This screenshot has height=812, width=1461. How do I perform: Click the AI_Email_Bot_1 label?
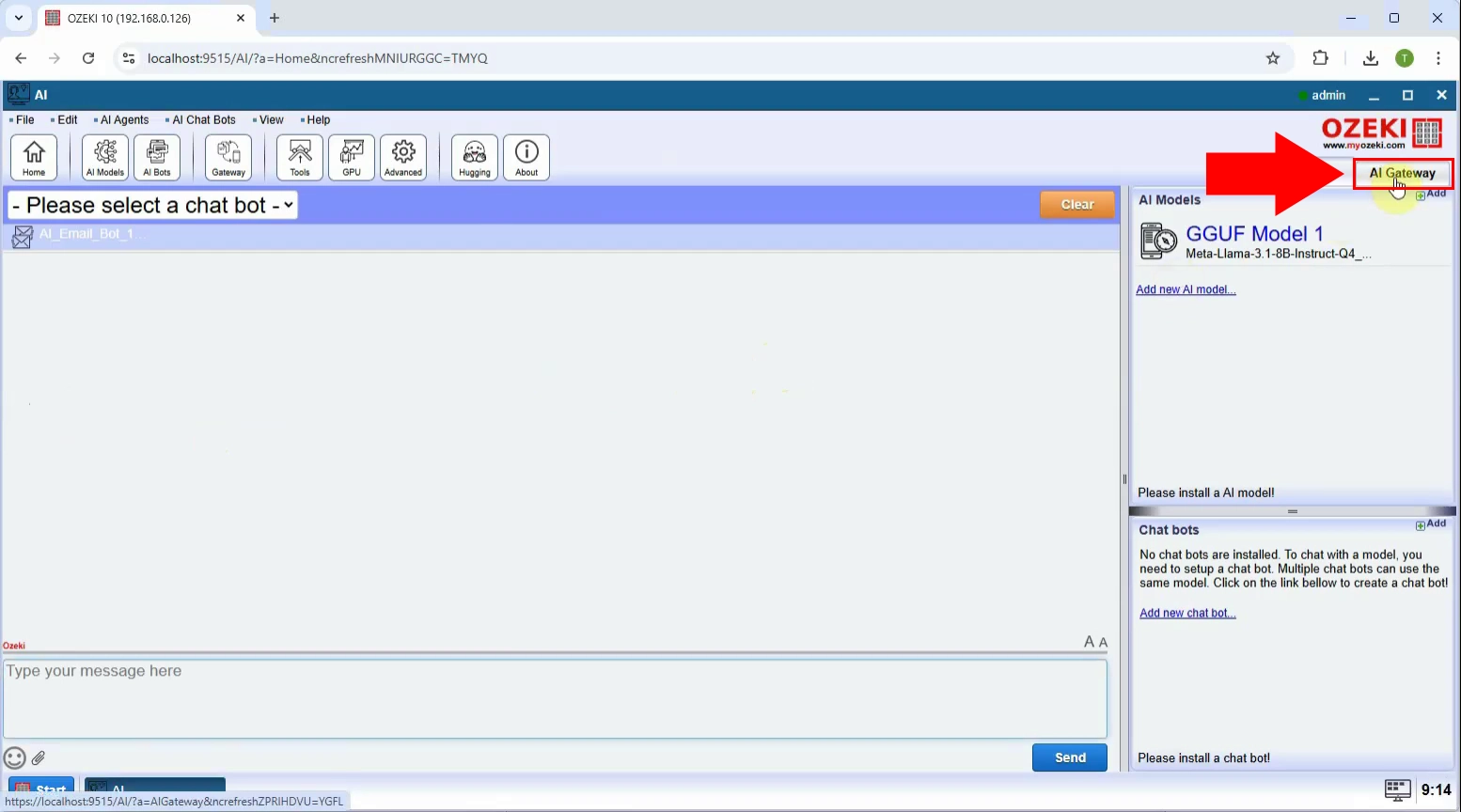86,233
